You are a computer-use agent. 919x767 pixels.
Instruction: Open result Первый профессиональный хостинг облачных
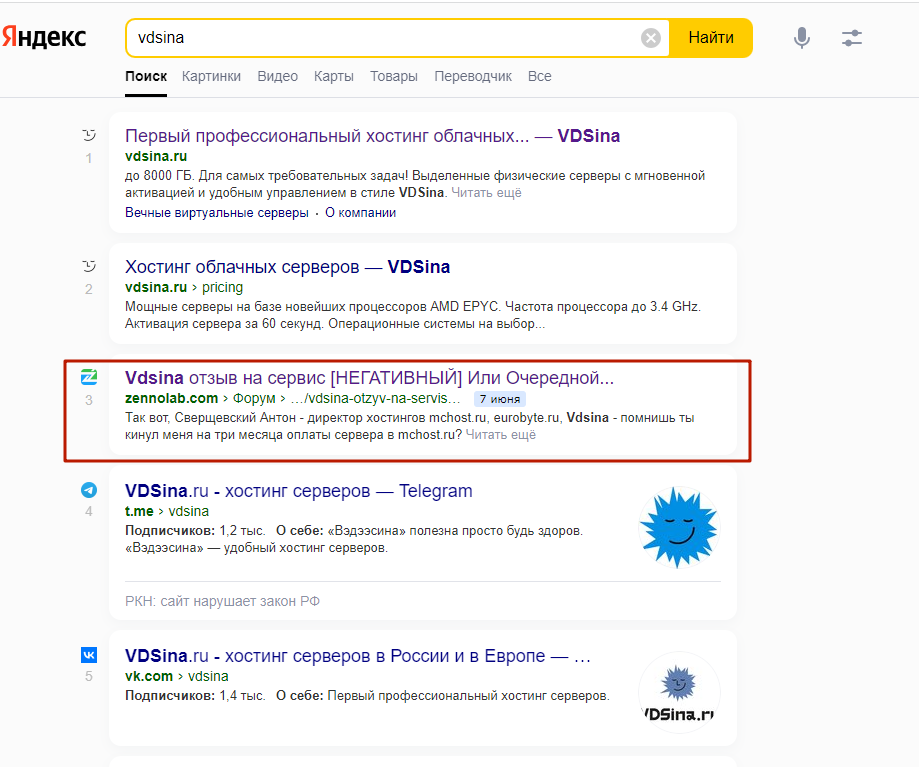coord(372,136)
